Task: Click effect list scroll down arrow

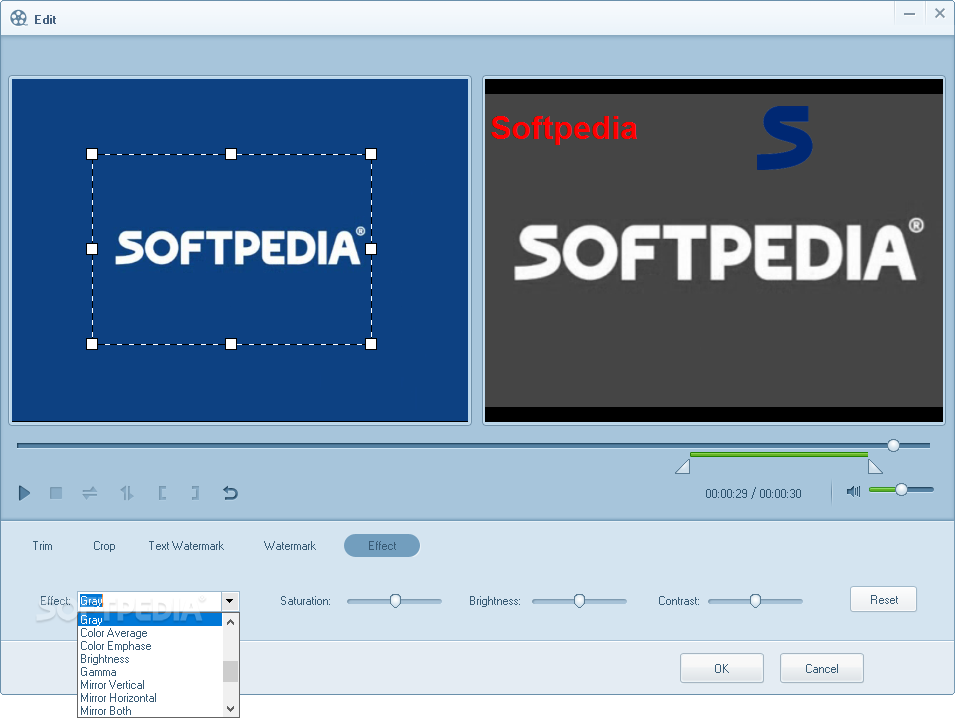Action: coord(230,708)
